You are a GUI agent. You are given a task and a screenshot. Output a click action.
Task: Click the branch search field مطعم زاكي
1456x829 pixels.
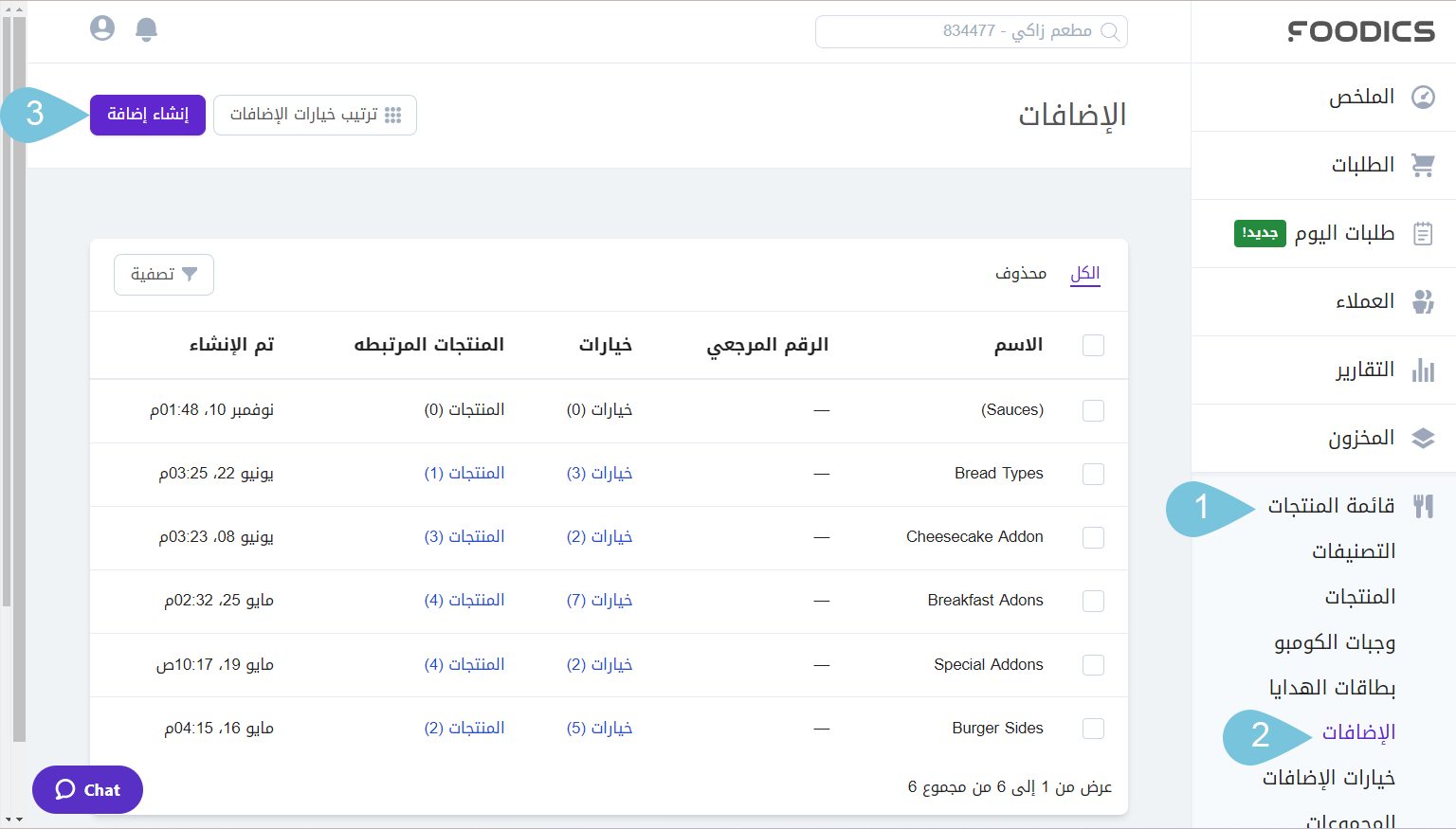[972, 31]
